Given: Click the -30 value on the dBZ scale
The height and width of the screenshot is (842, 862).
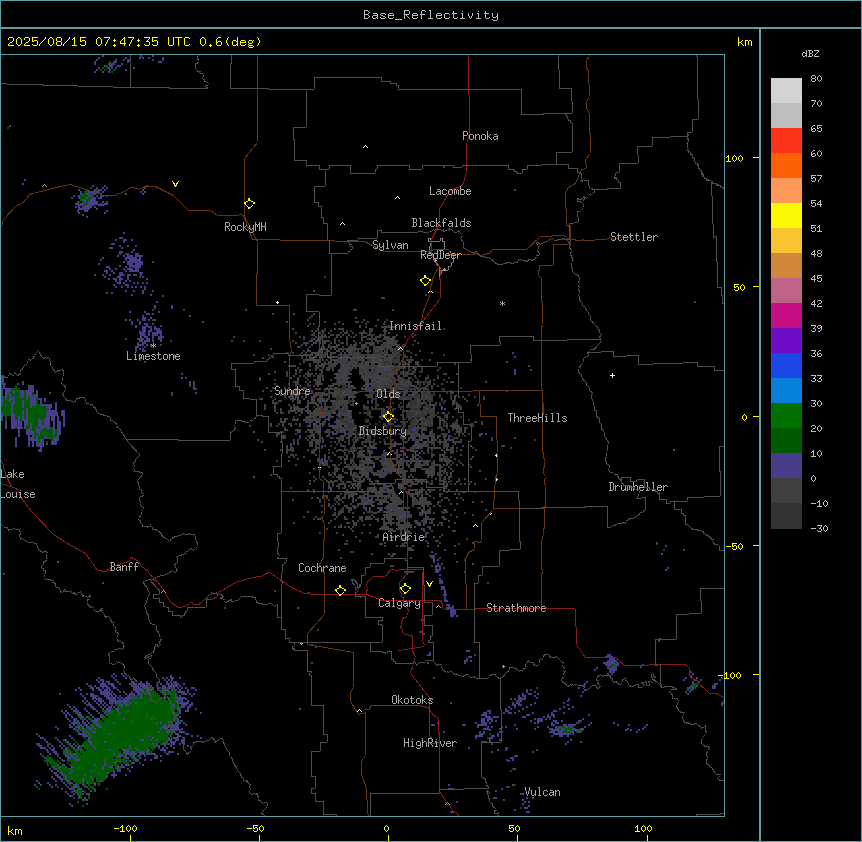Looking at the screenshot, I should [x=819, y=529].
